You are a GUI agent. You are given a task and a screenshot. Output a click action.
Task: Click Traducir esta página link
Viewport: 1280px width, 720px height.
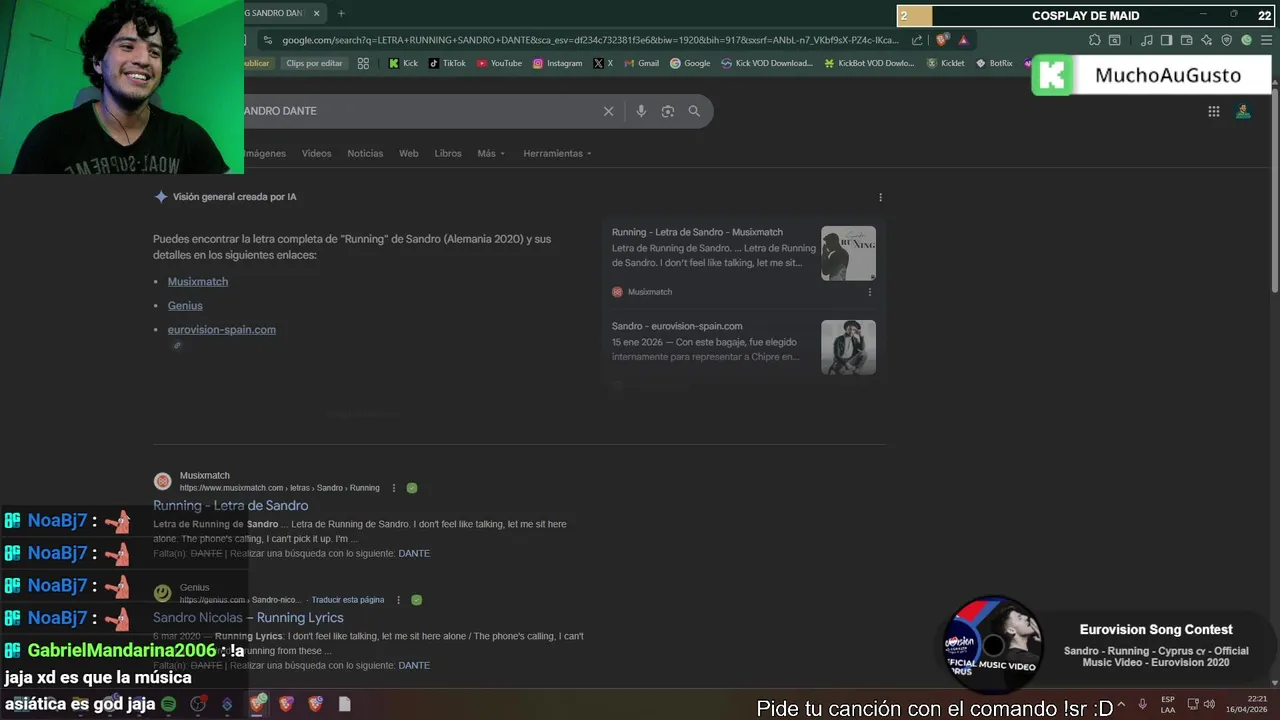tap(348, 600)
